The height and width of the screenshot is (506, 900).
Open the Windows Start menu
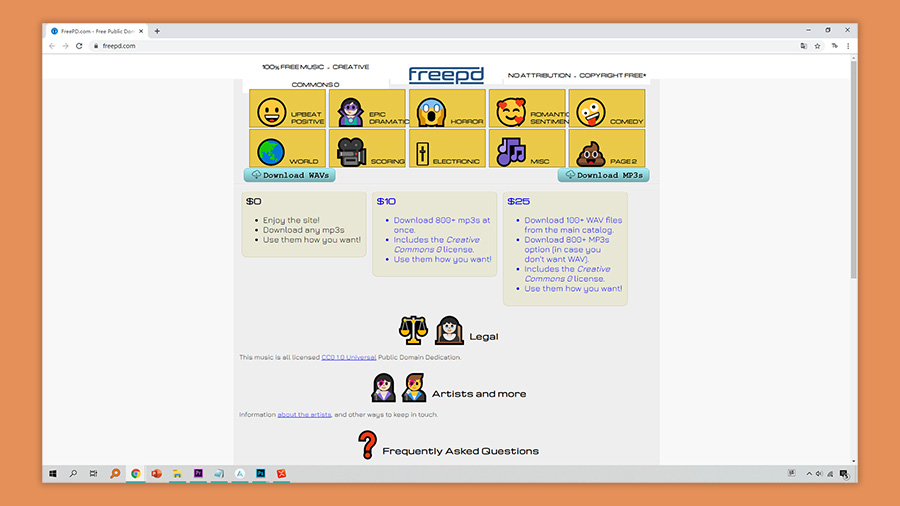[x=53, y=473]
